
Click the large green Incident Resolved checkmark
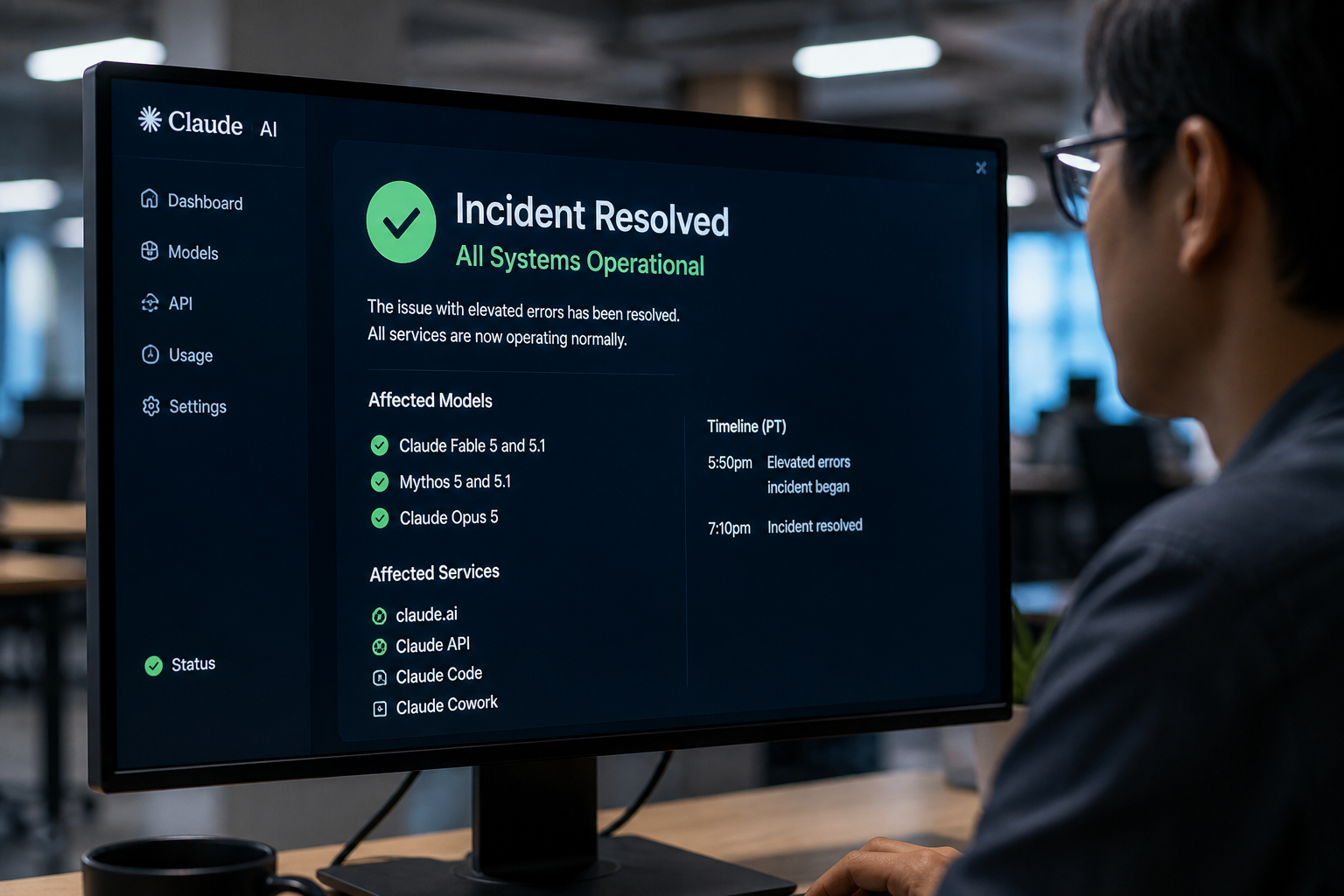pos(401,222)
